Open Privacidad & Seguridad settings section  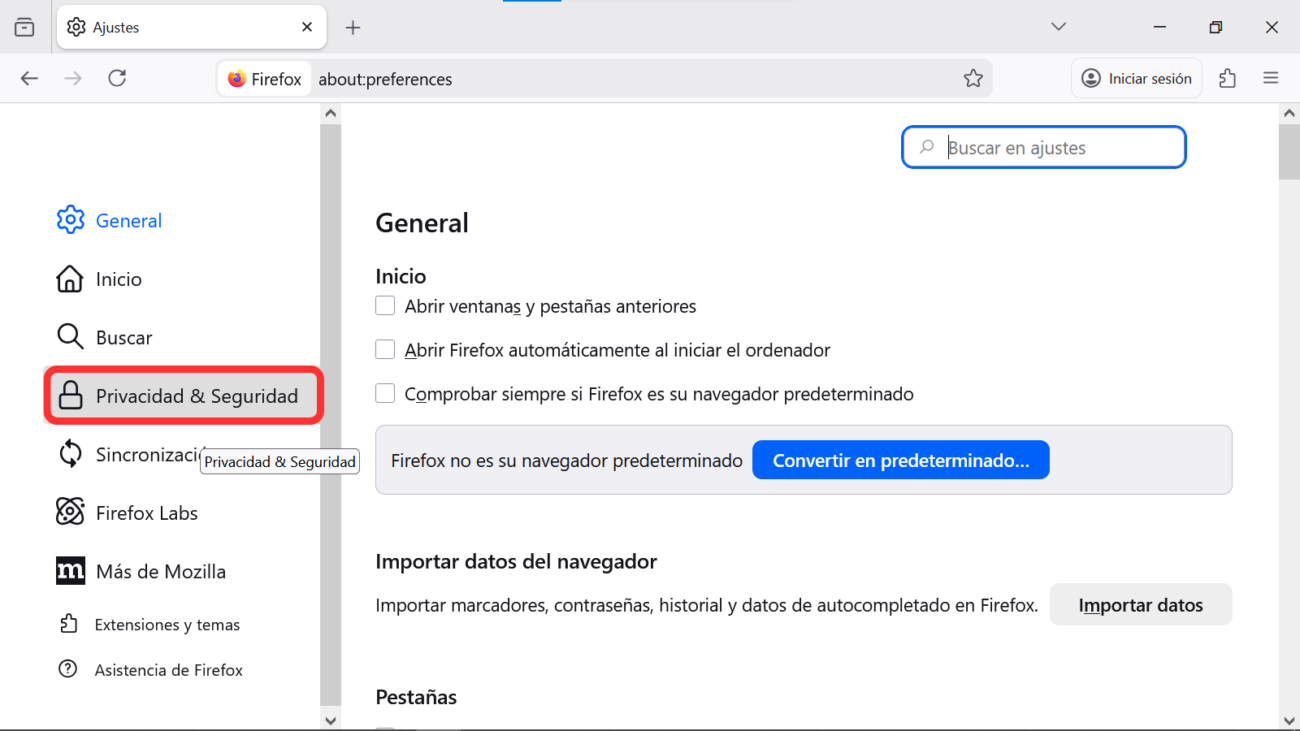[x=184, y=396]
